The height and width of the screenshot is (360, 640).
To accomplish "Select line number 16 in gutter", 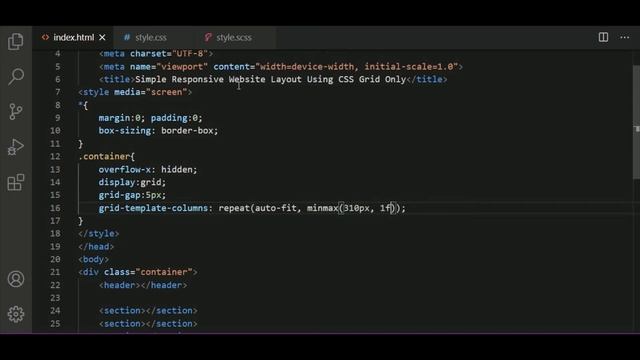I will (x=55, y=208).
